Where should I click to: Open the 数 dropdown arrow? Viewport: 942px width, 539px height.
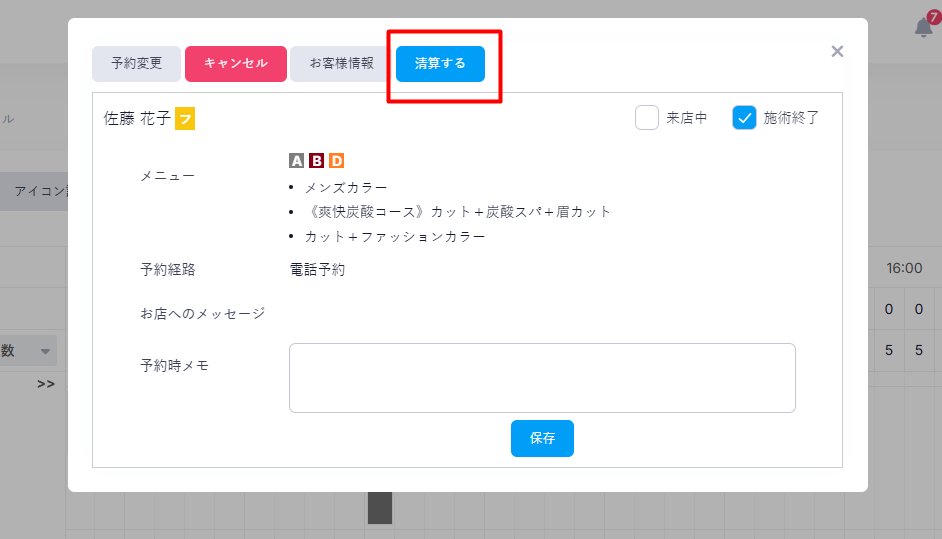[45, 351]
